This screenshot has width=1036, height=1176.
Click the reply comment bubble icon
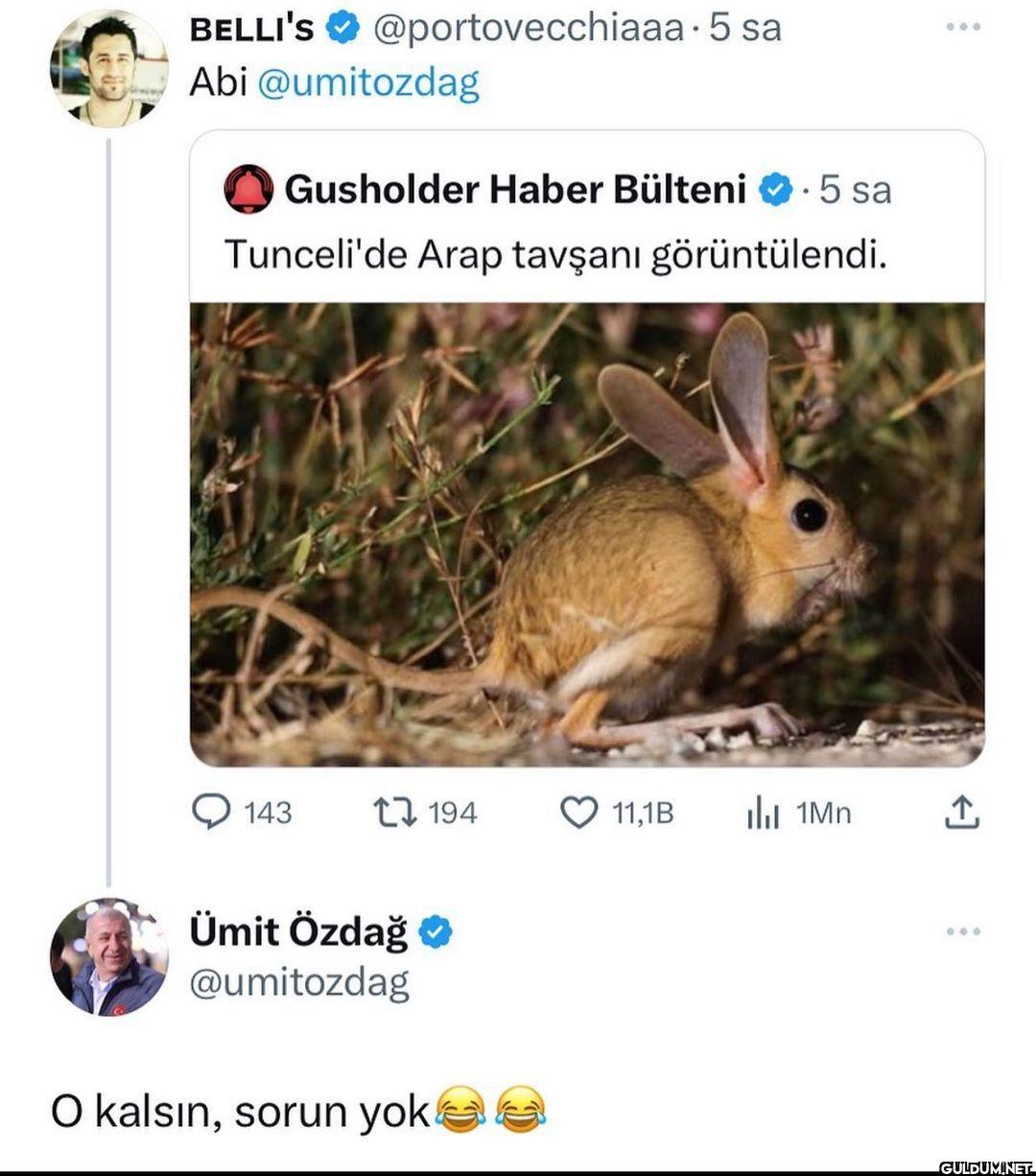point(212,812)
